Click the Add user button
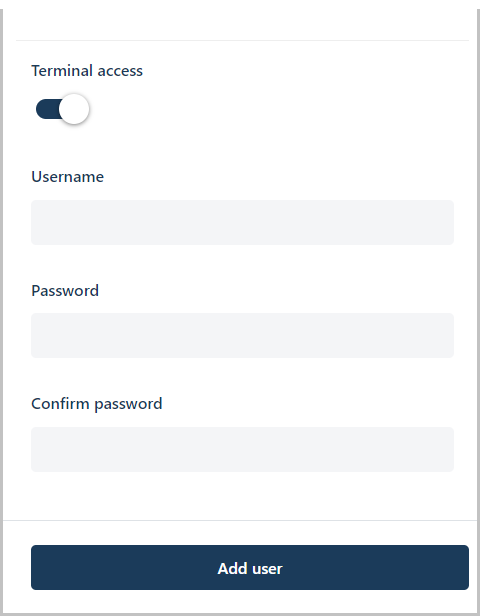The width and height of the screenshot is (480, 616). [x=250, y=567]
